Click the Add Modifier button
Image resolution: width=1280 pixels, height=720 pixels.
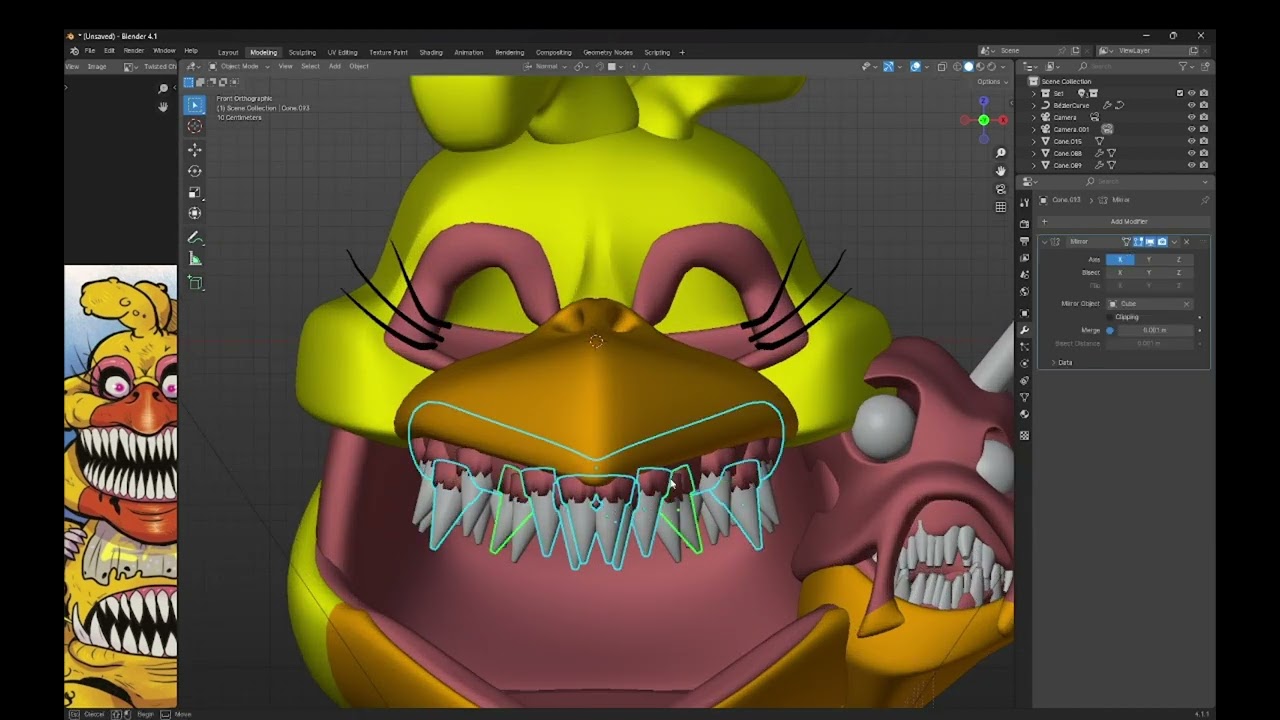click(1124, 222)
